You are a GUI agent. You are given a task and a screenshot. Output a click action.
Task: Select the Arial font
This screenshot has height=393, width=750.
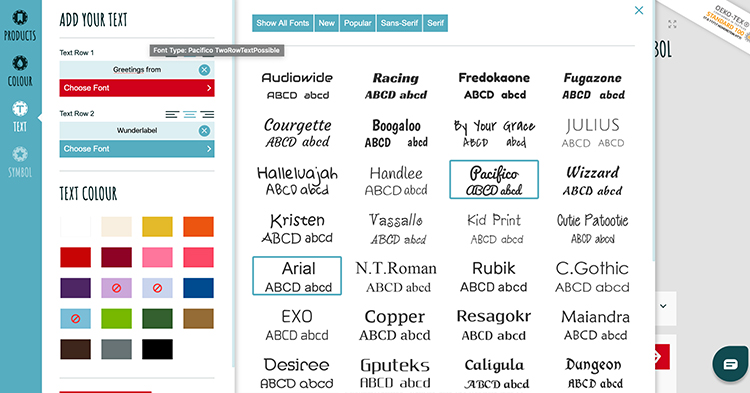point(297,276)
